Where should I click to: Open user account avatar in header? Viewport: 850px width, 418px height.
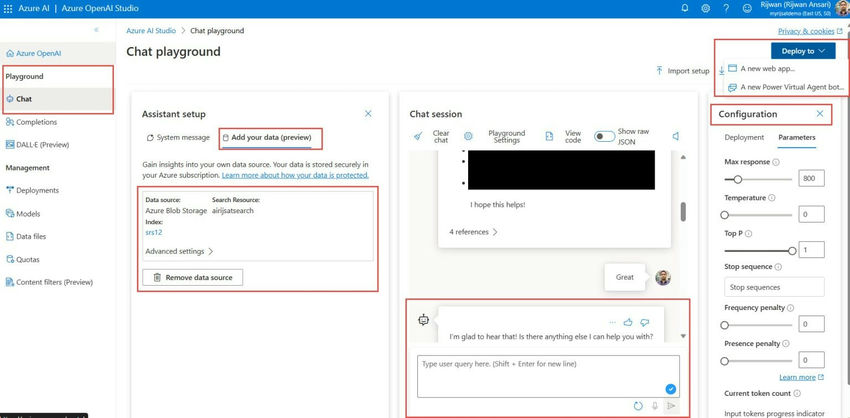842,8
